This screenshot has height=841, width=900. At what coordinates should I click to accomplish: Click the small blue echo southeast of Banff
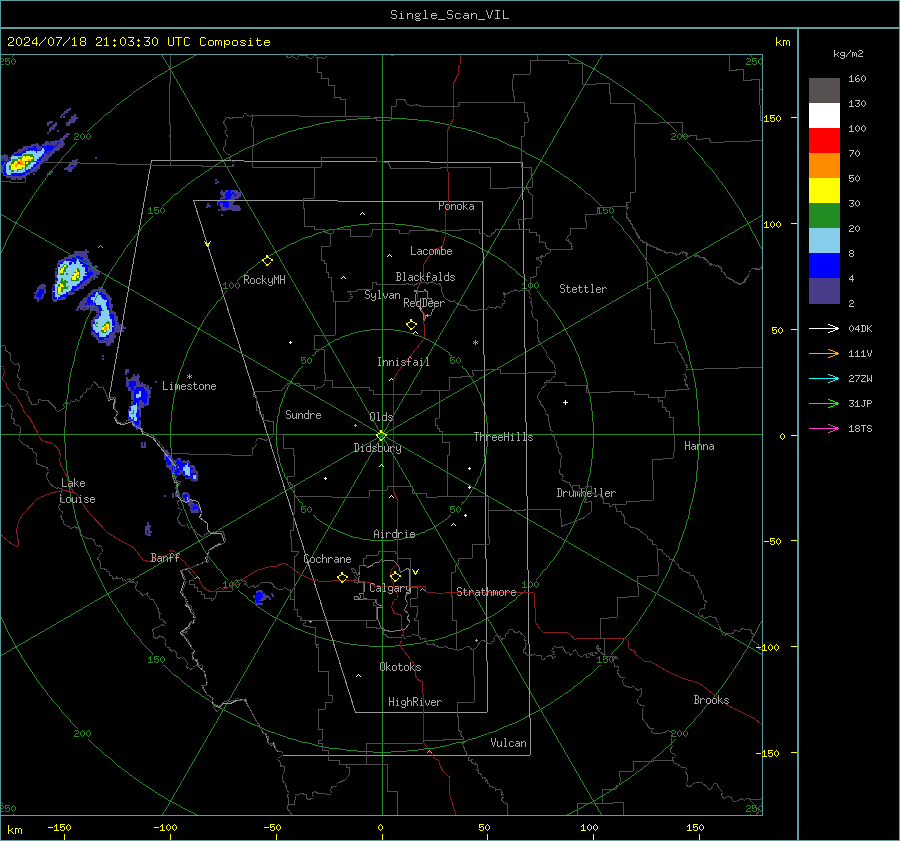(262, 597)
